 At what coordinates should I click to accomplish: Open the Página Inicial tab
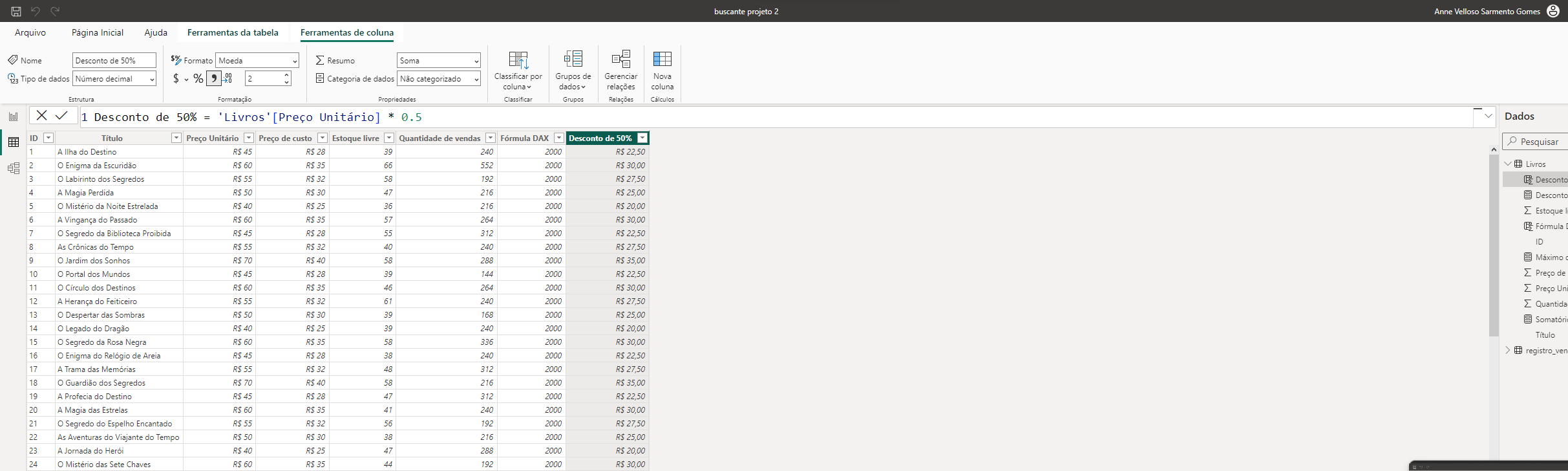pyautogui.click(x=98, y=32)
